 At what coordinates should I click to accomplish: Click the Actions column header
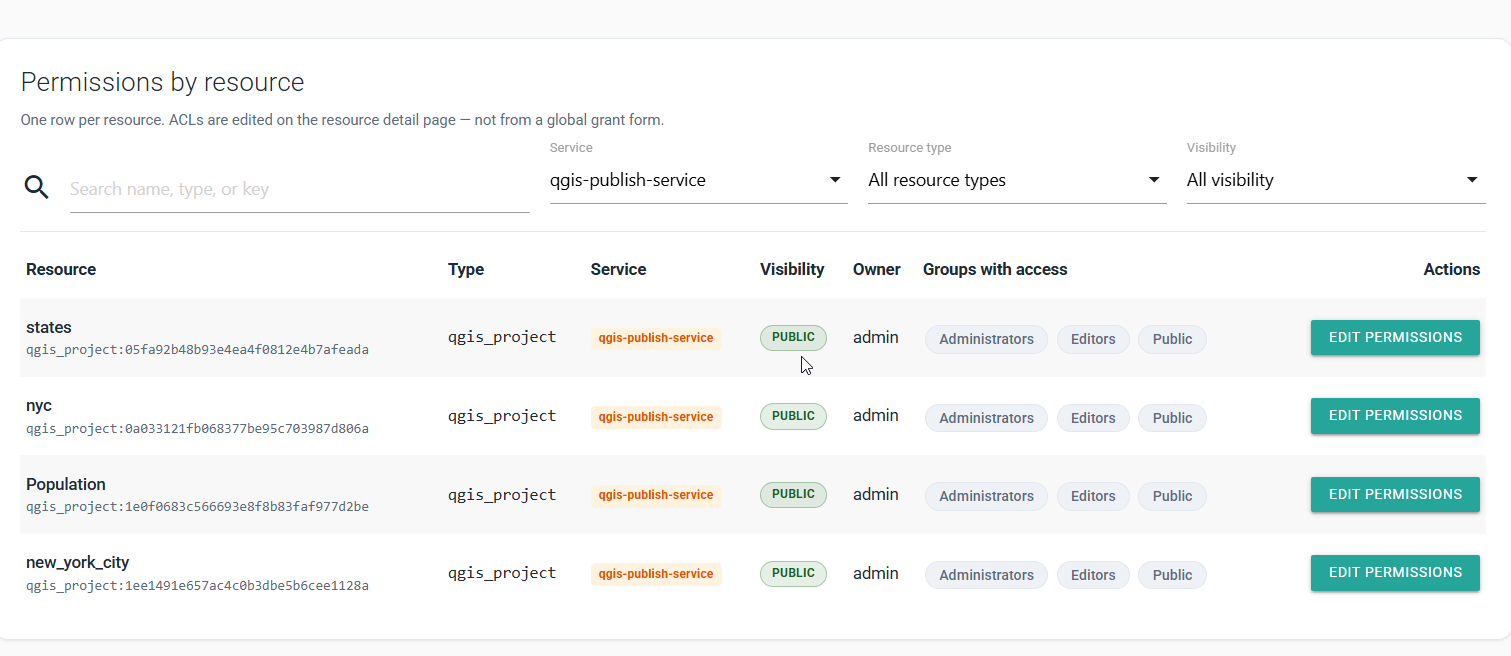tap(1452, 269)
